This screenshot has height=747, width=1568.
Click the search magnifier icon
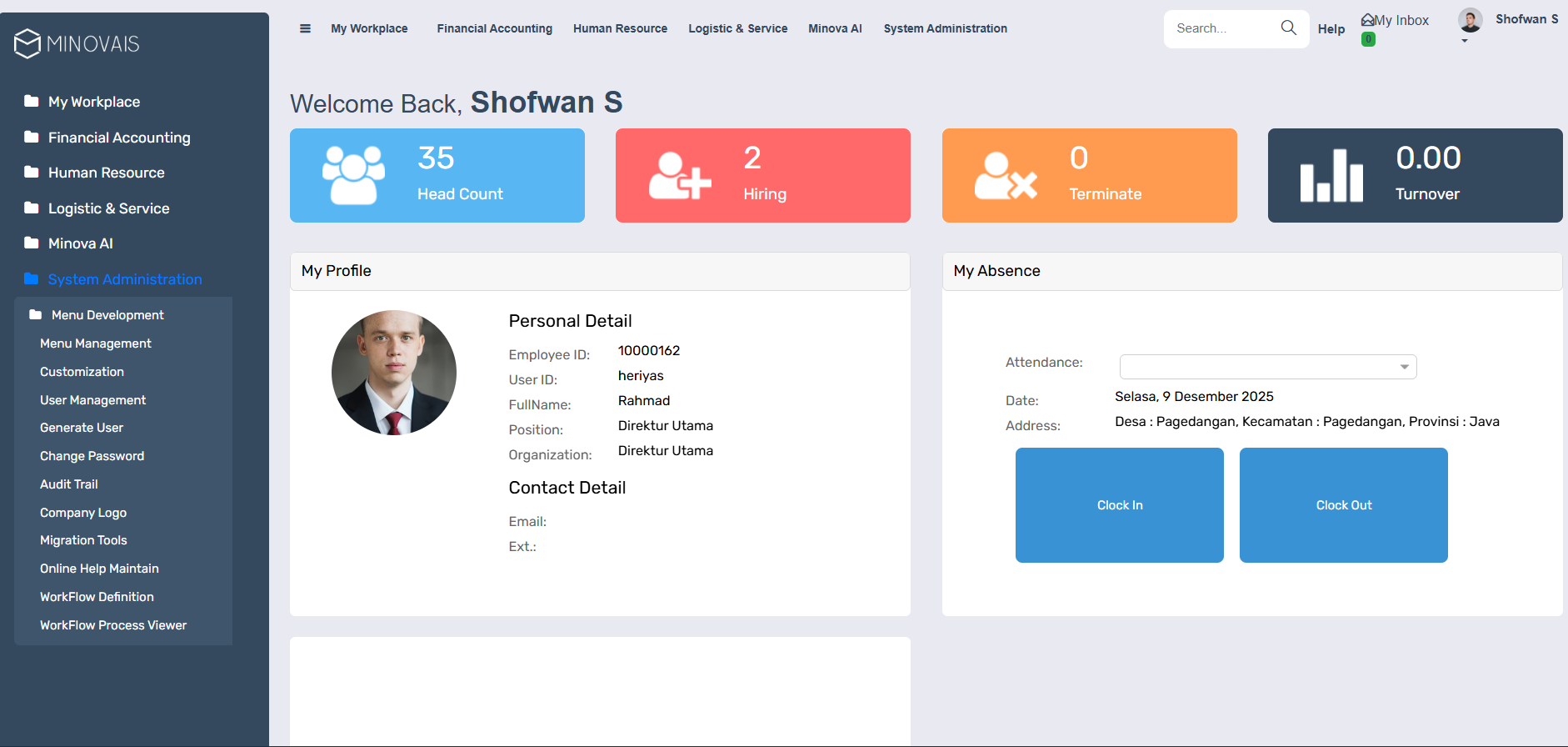point(1288,28)
